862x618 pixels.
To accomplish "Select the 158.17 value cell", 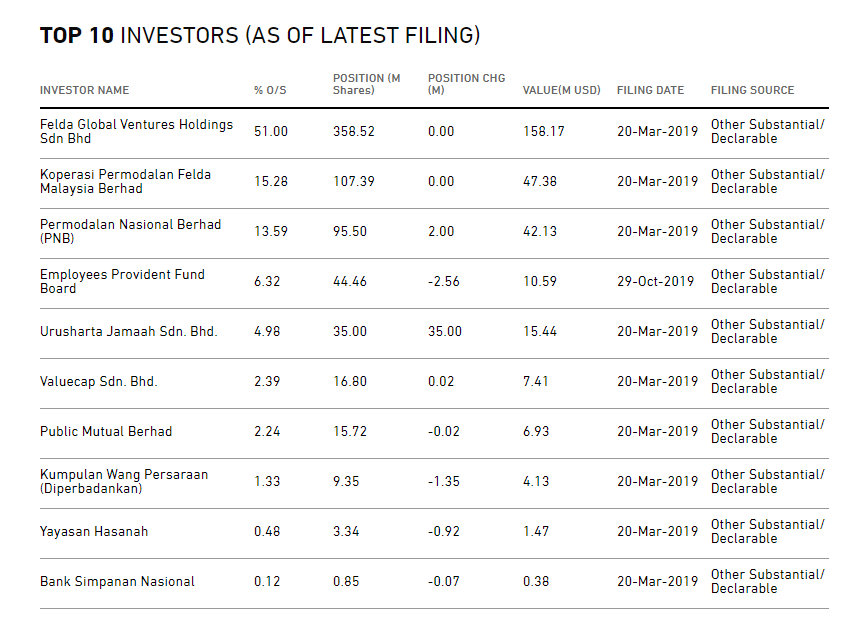I will (x=543, y=131).
